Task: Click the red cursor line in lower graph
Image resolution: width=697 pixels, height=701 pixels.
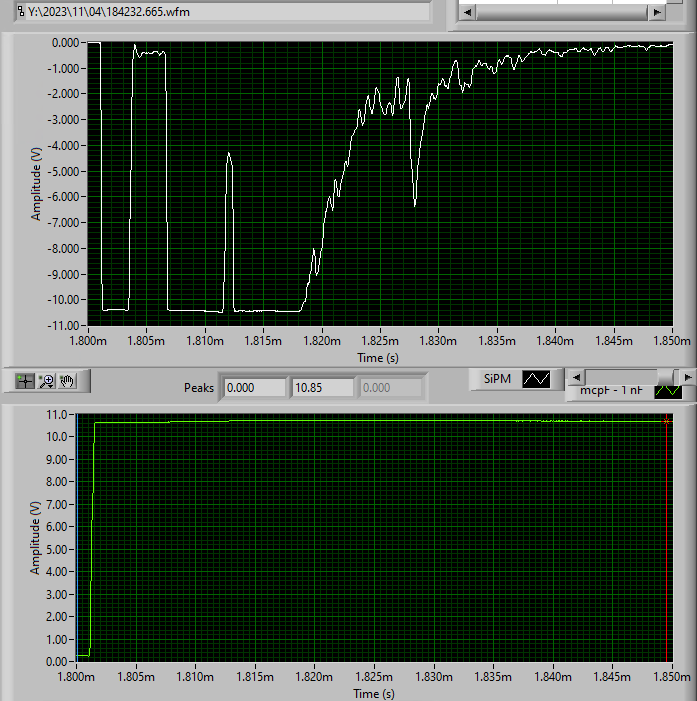Action: tap(667, 536)
